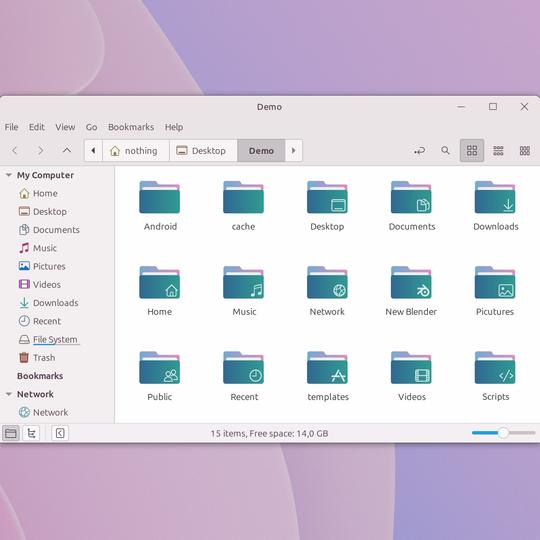Collapse the My Computer section
Image resolution: width=540 pixels, height=540 pixels.
pyautogui.click(x=9, y=175)
